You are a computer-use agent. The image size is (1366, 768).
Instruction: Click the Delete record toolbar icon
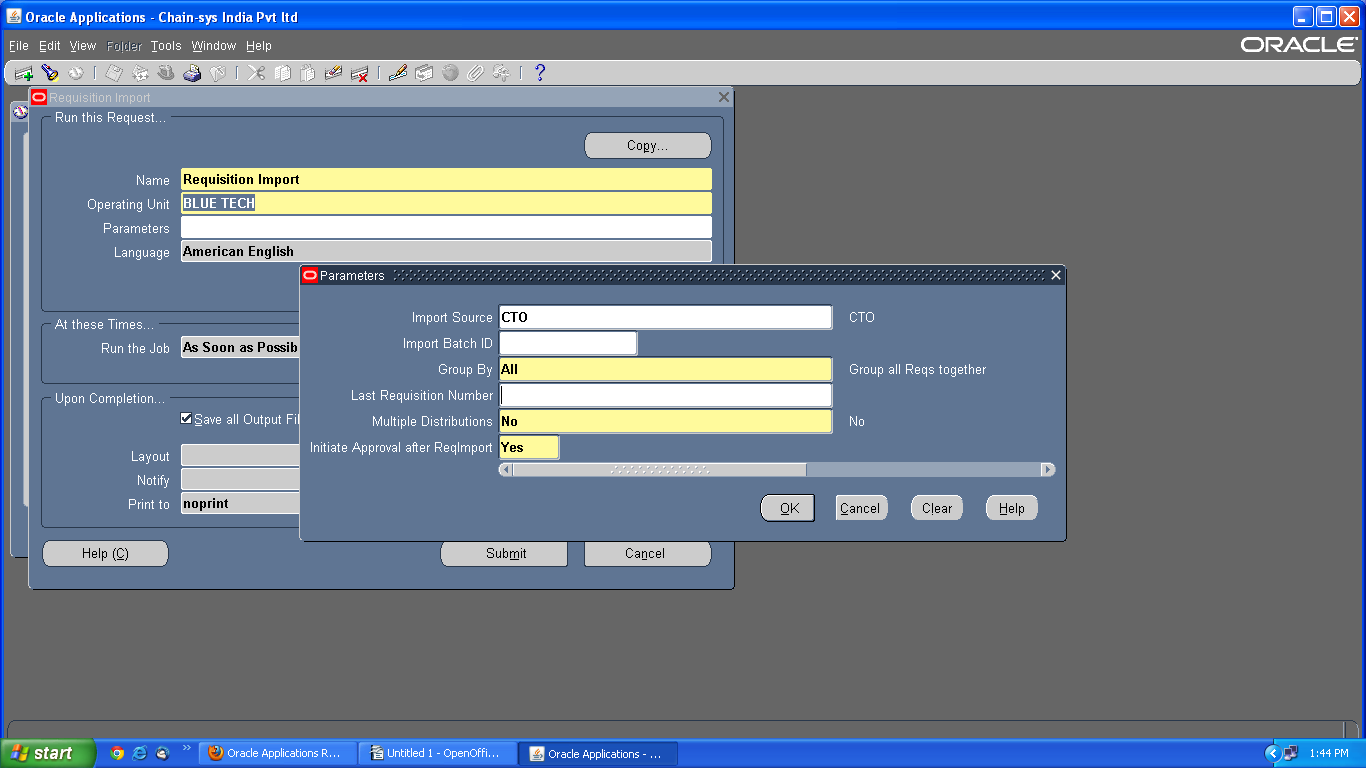click(x=360, y=73)
